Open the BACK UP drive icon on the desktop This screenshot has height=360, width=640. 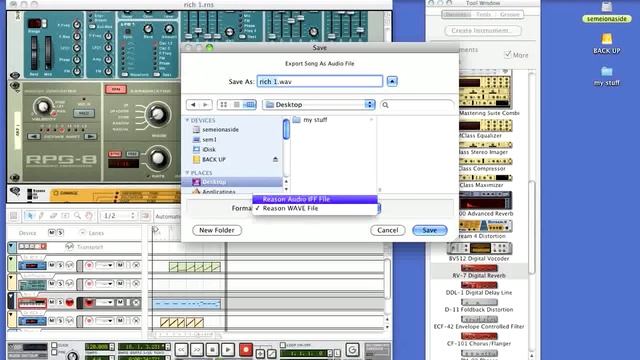click(607, 44)
